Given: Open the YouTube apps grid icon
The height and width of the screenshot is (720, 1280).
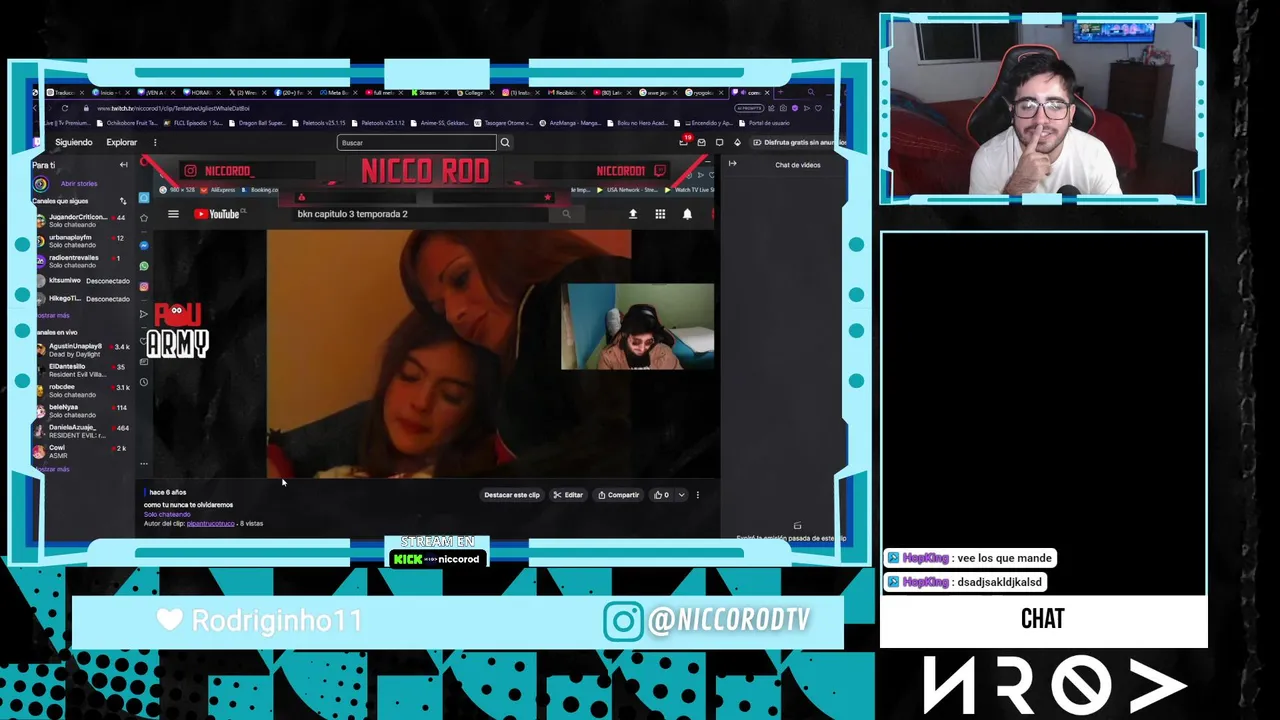Looking at the screenshot, I should click(660, 214).
